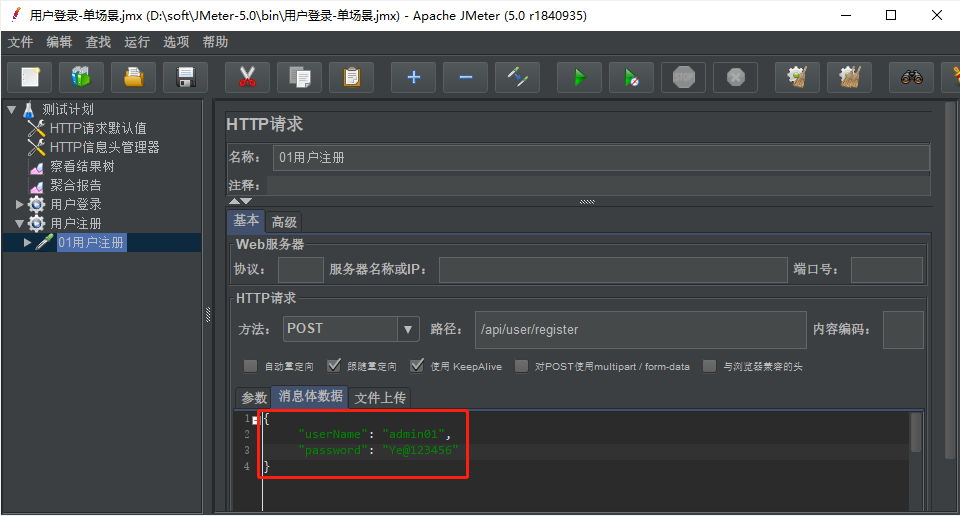Select 聚合报告 in the tree
The image size is (960, 516).
(x=75, y=185)
